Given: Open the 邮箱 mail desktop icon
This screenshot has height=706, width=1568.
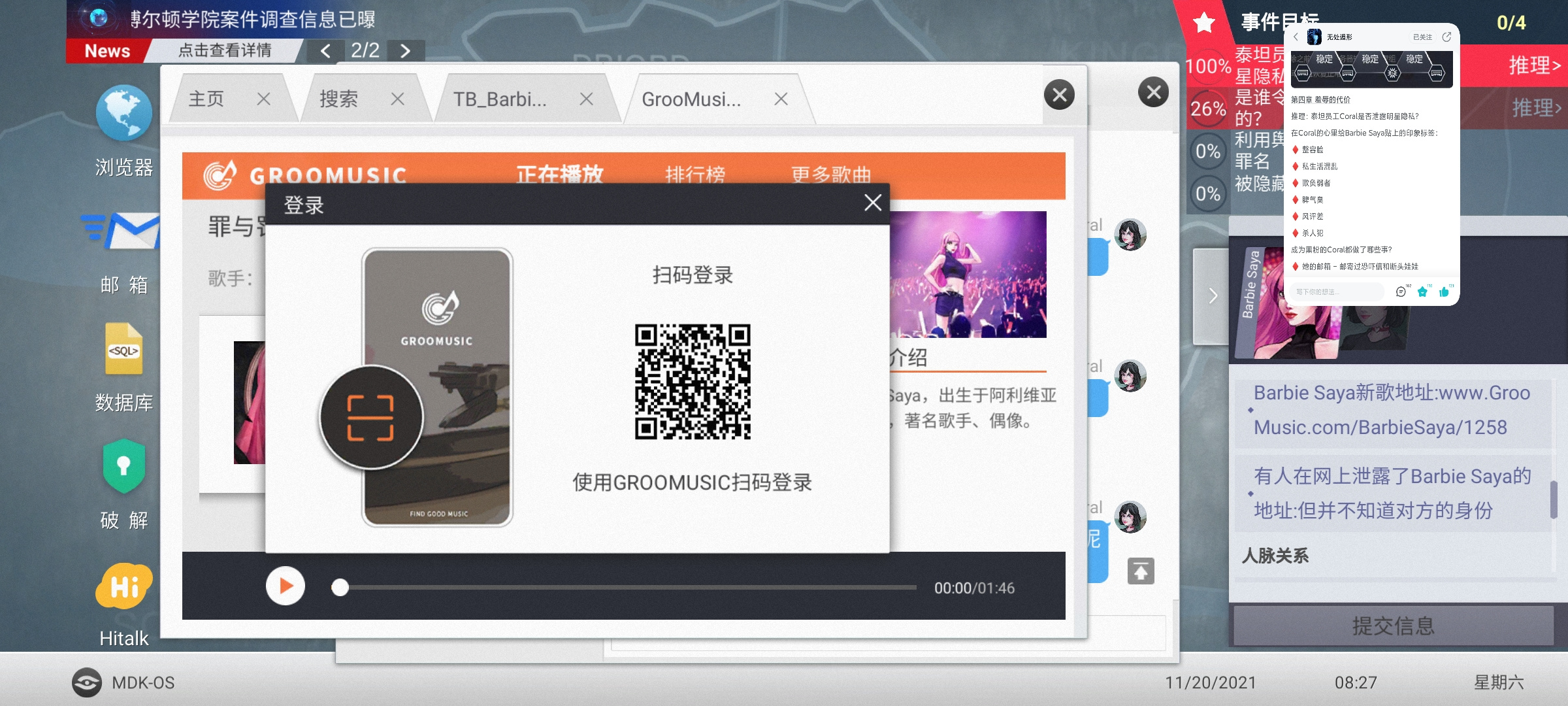Looking at the screenshot, I should point(121,231).
